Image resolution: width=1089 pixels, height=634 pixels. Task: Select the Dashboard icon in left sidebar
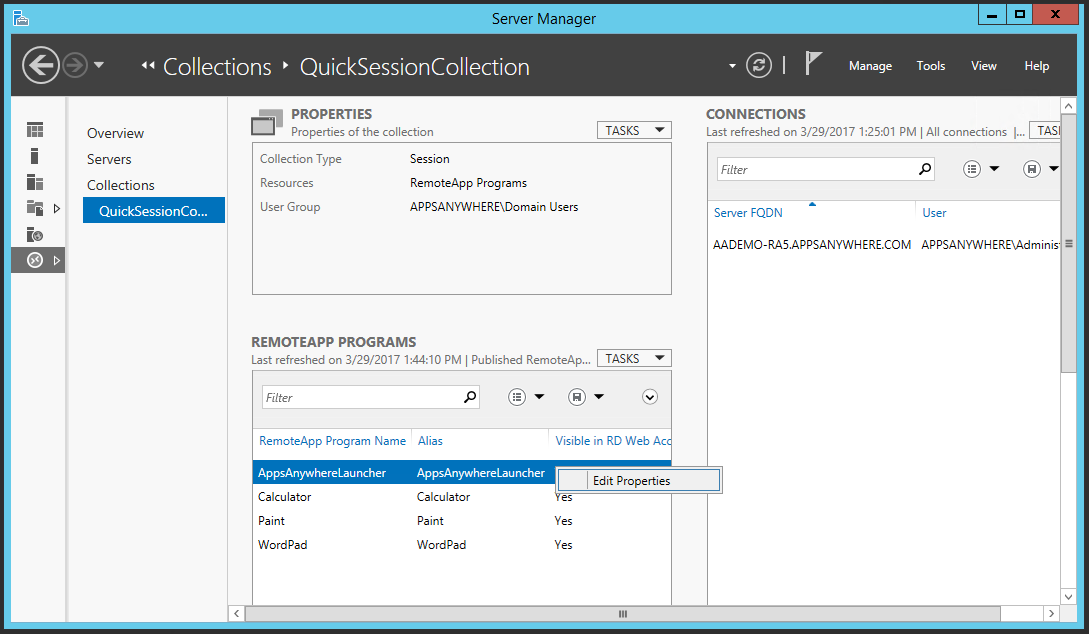click(x=35, y=130)
